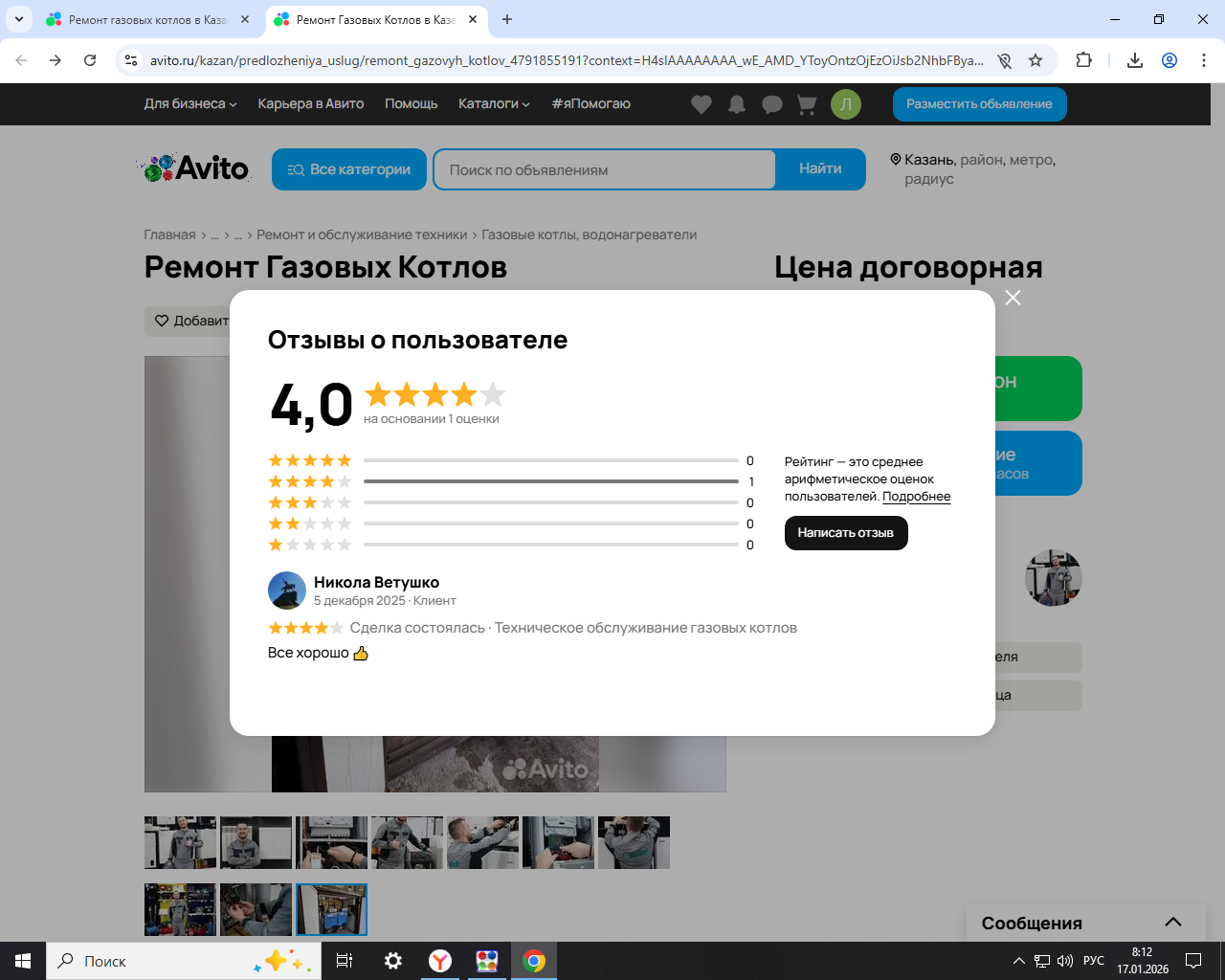Viewport: 1225px width, 980px height.
Task: Click Написать отзыв button
Action: click(846, 533)
